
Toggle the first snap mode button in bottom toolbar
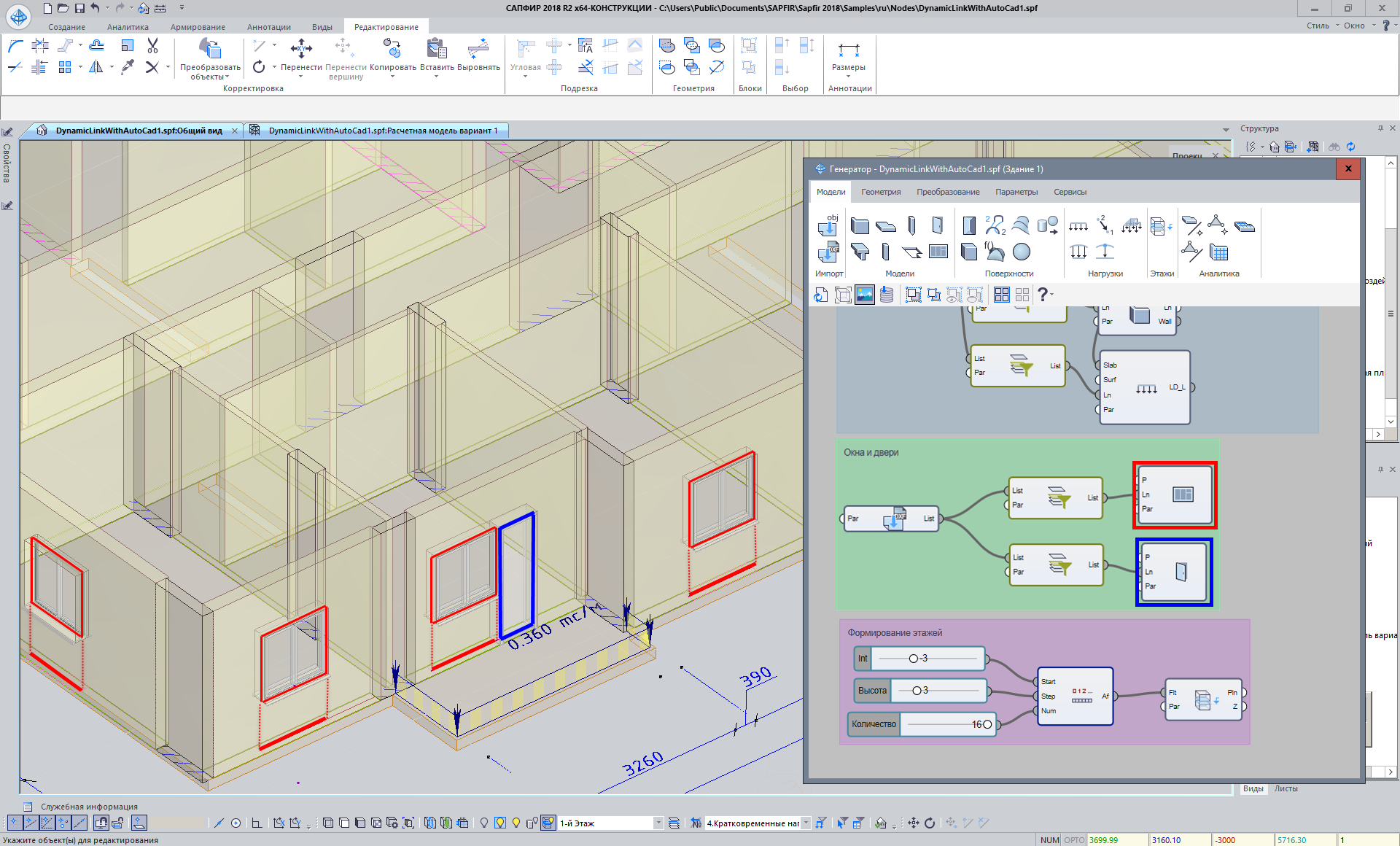click(x=14, y=823)
